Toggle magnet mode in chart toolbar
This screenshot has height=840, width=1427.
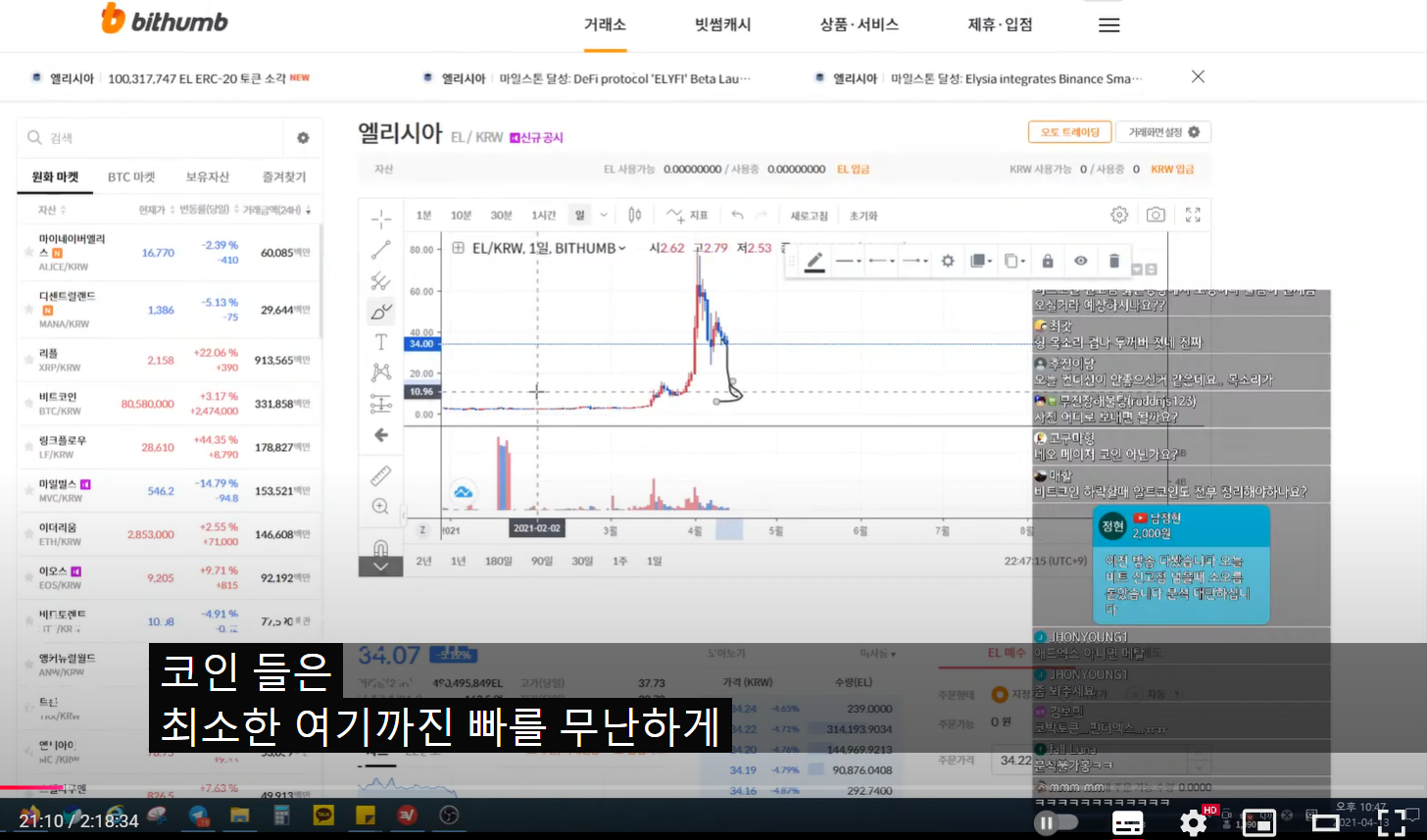pyautogui.click(x=381, y=547)
